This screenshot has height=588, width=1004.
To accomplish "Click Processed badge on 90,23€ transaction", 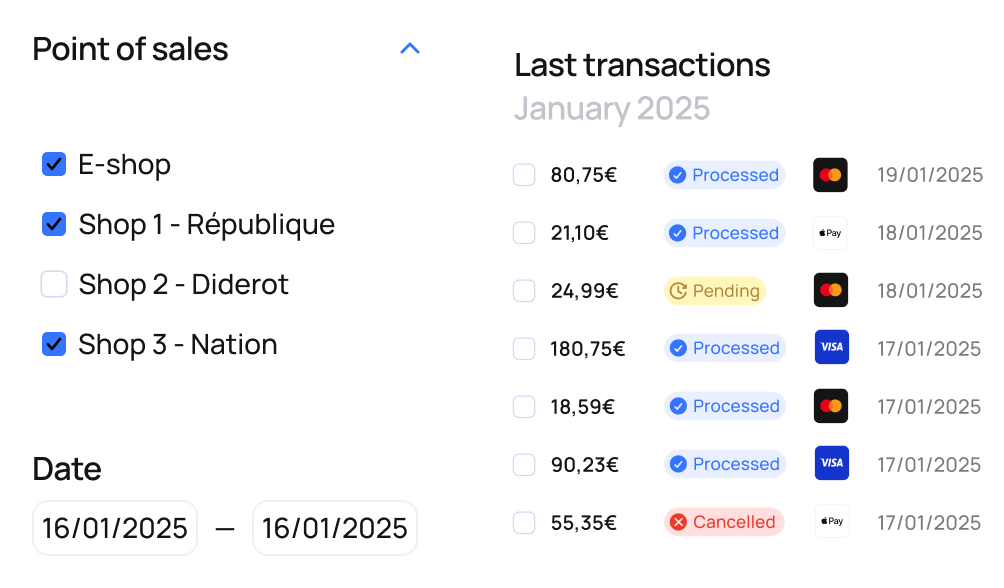I will (725, 464).
